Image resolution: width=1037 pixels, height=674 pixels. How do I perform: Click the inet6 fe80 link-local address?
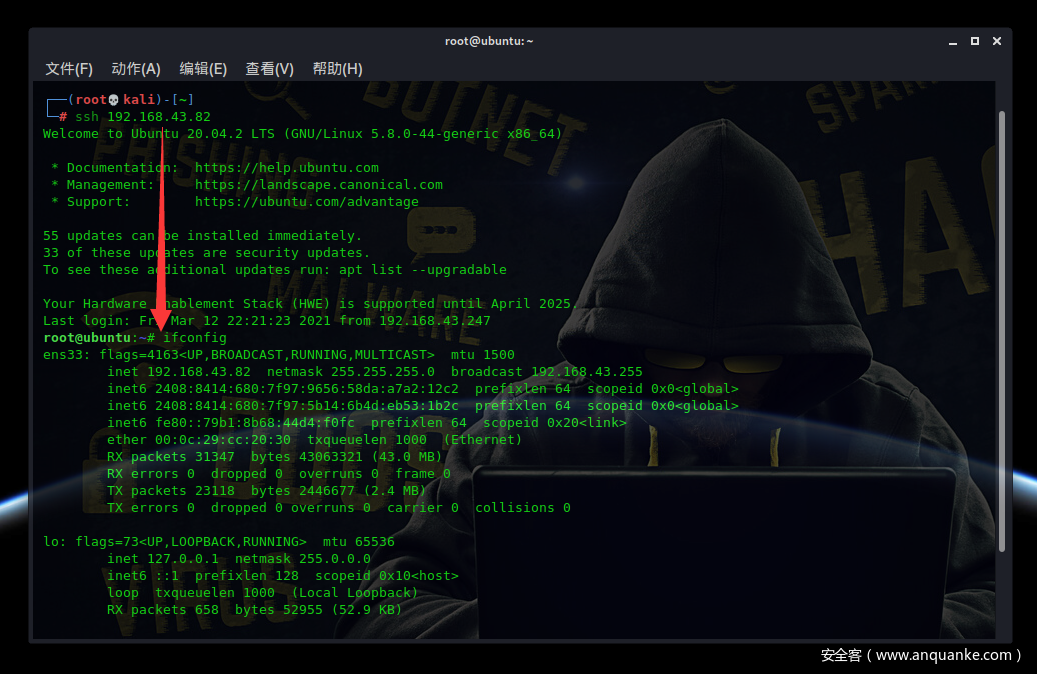coord(255,423)
